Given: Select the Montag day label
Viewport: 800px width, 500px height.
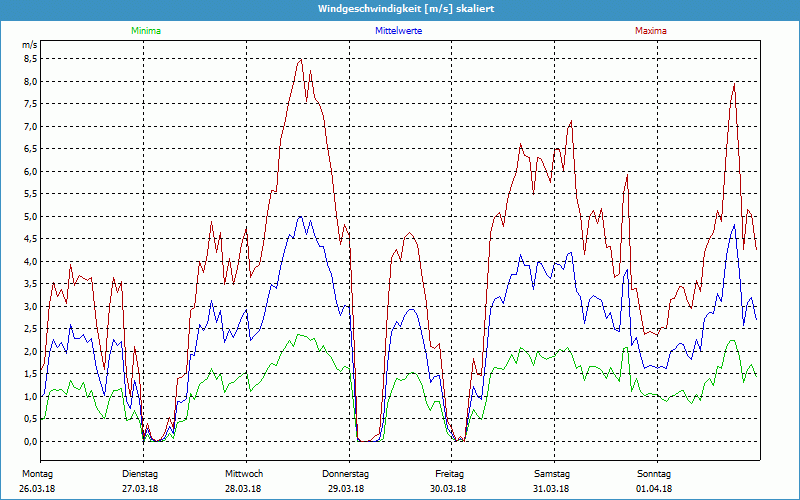Looking at the screenshot, I should (36, 473).
